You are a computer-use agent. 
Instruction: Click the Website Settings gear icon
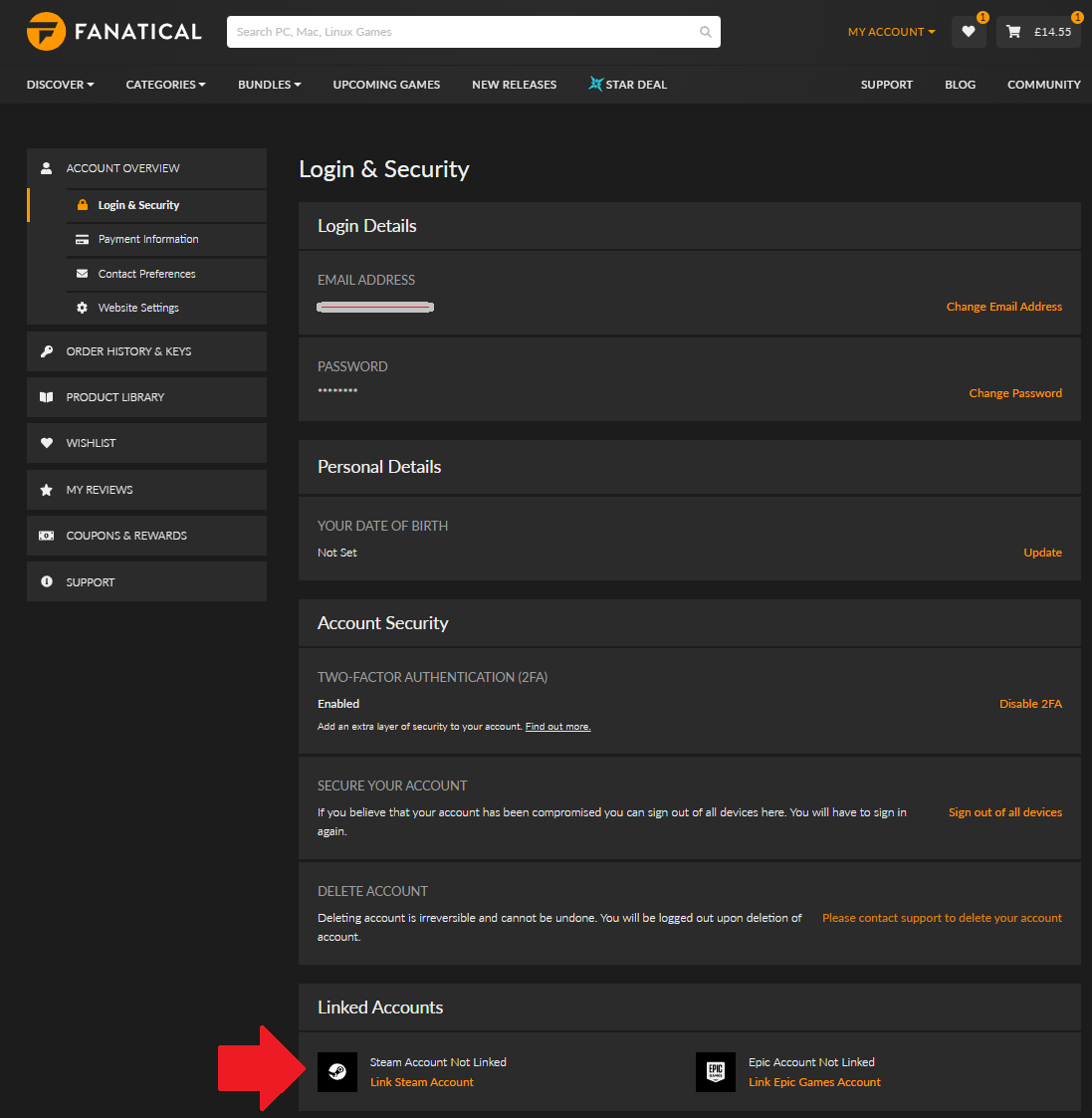coord(82,308)
